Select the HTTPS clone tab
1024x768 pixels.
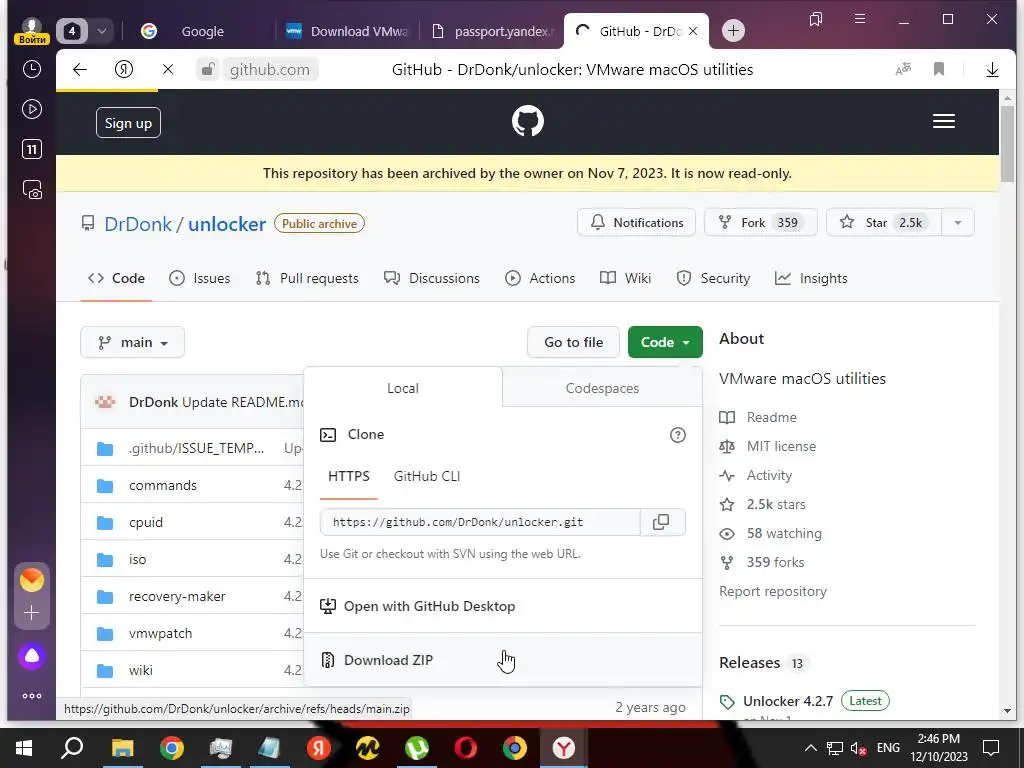349,477
